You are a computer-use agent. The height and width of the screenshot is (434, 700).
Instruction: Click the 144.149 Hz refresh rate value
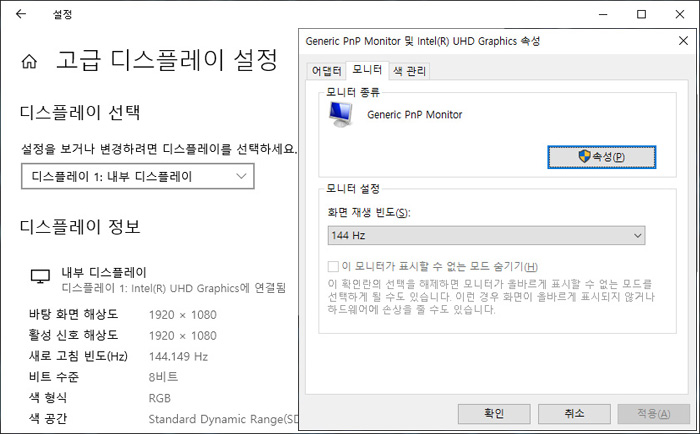point(178,356)
